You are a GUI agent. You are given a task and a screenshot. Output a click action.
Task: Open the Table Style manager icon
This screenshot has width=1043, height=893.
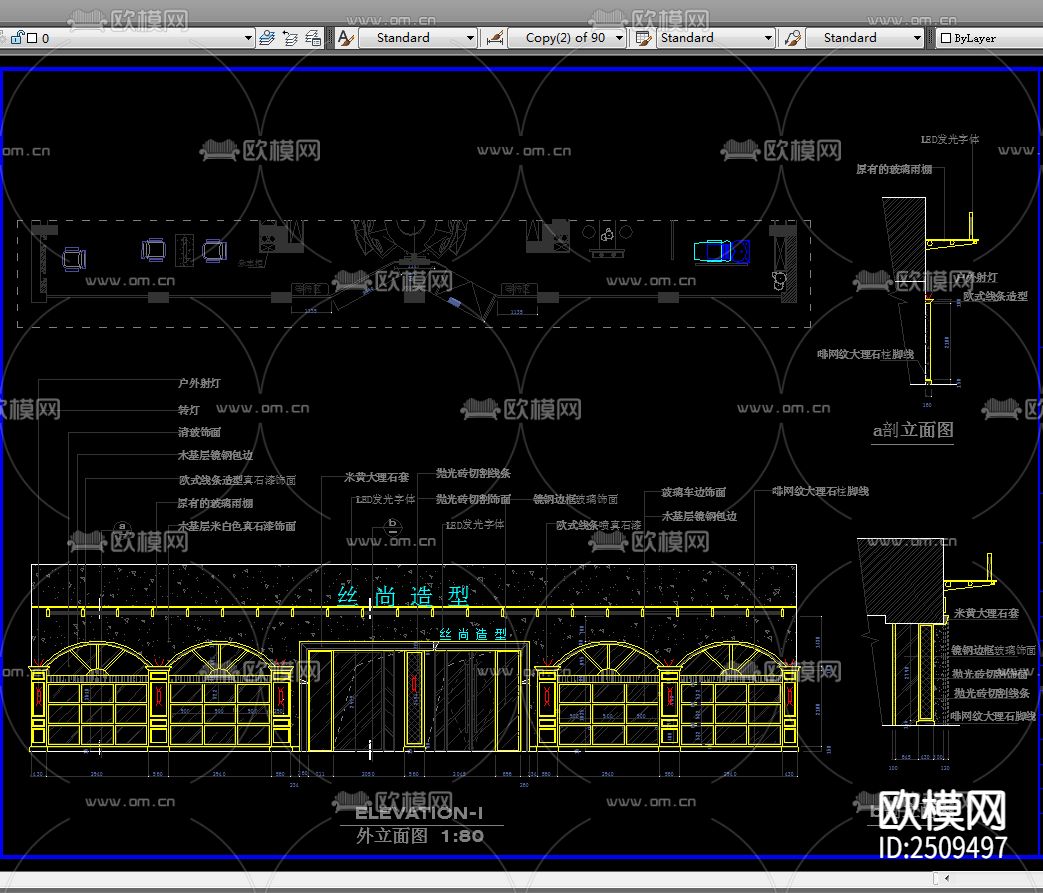point(643,38)
